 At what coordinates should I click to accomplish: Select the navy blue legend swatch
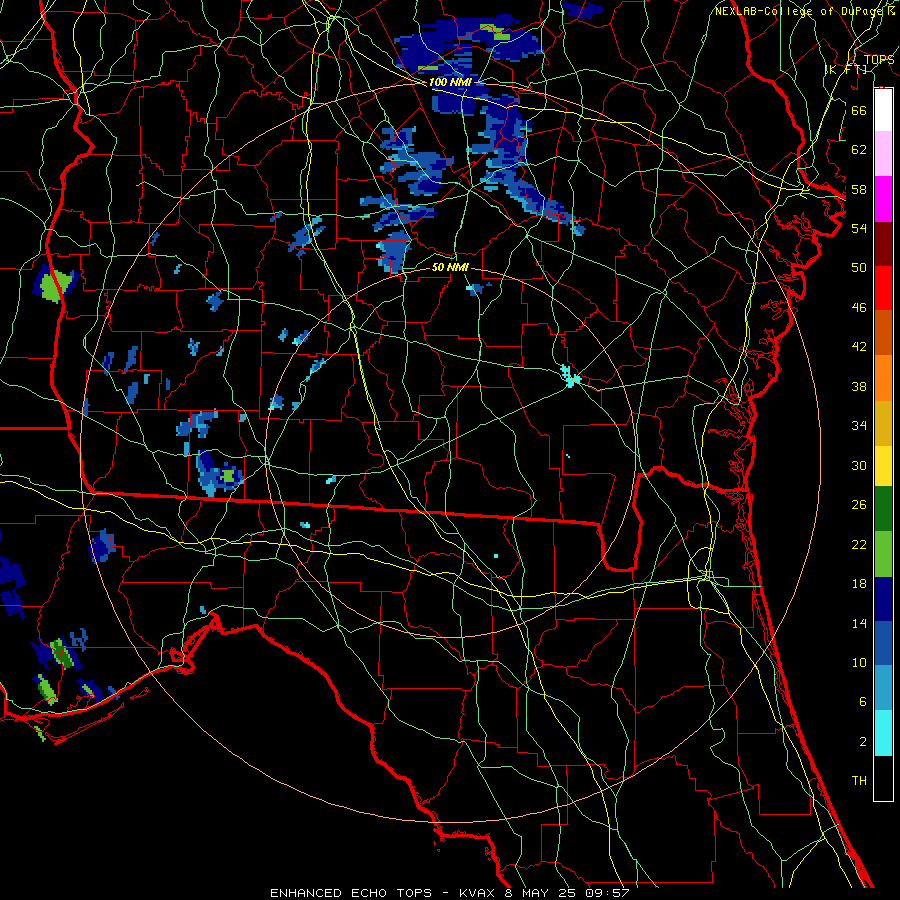tap(883, 599)
